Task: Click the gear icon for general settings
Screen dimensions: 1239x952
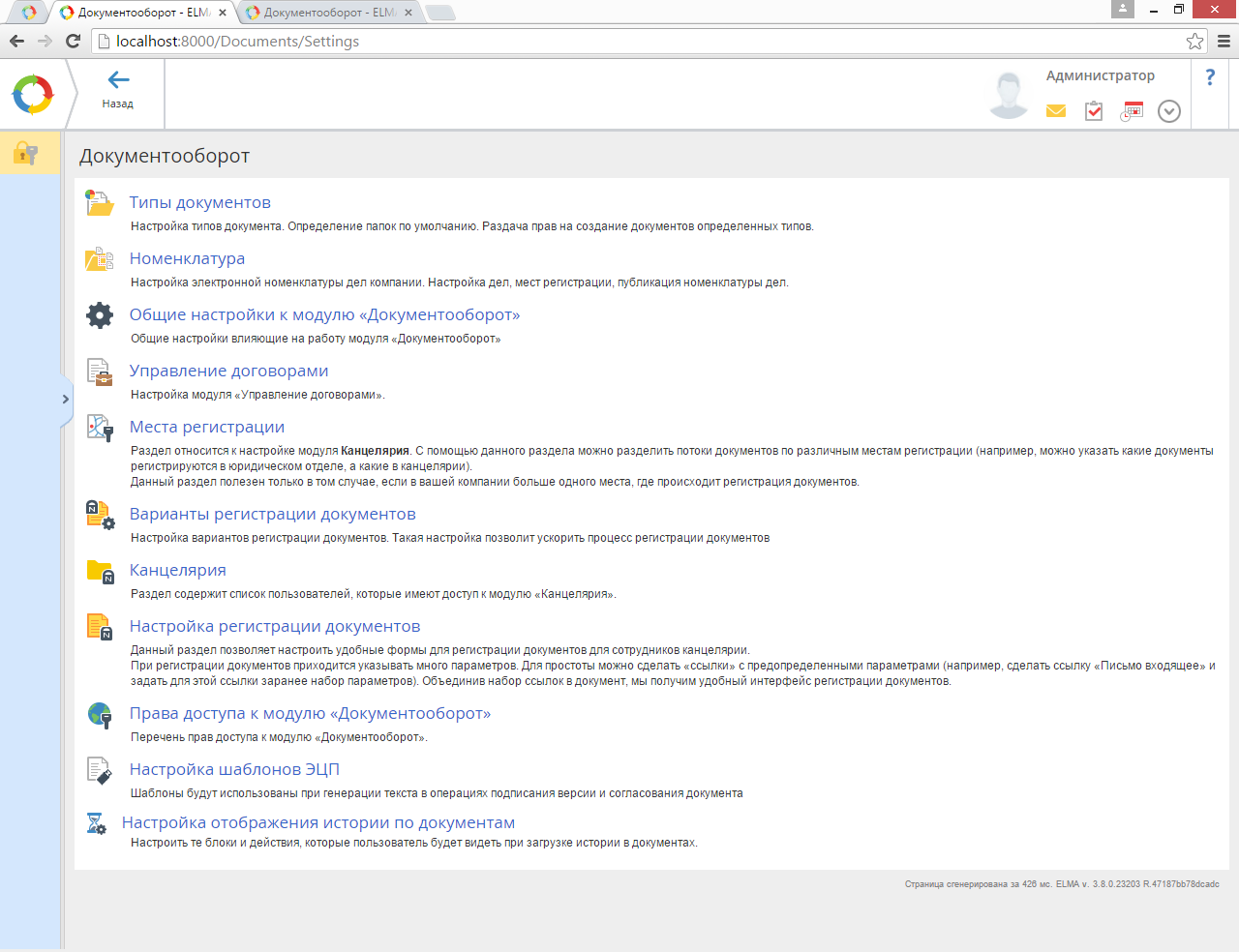Action: click(100, 315)
